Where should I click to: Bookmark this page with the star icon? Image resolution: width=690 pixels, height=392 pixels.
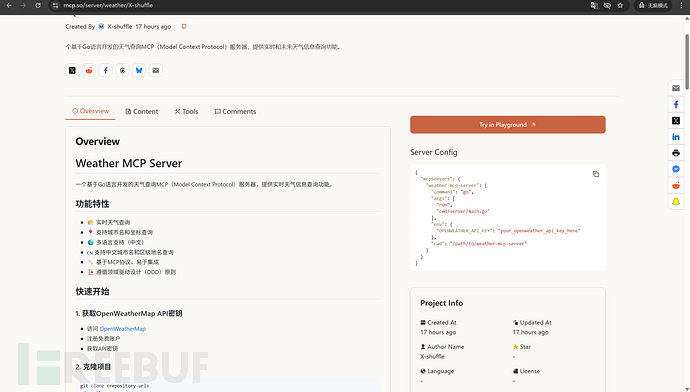point(620,5)
